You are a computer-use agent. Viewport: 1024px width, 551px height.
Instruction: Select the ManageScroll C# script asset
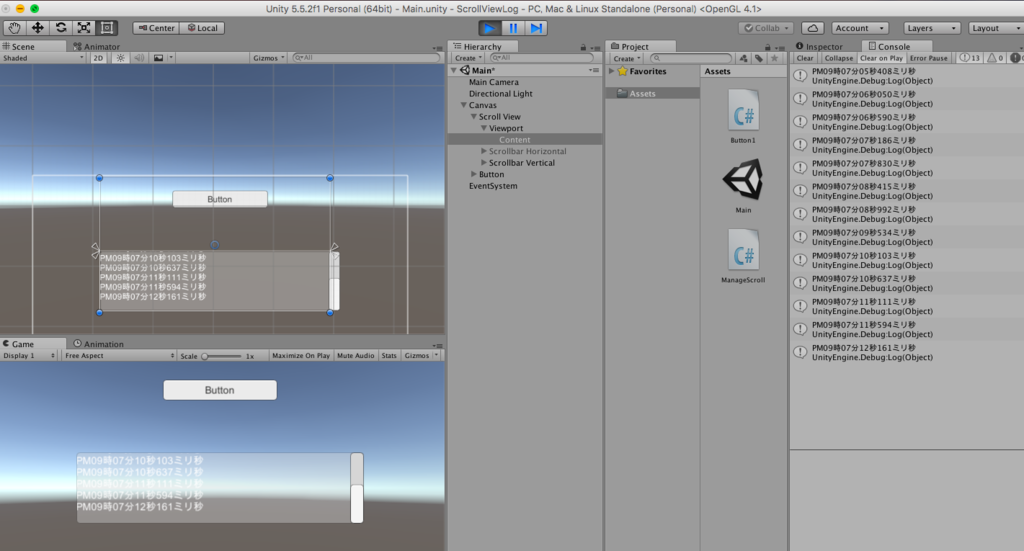743,256
